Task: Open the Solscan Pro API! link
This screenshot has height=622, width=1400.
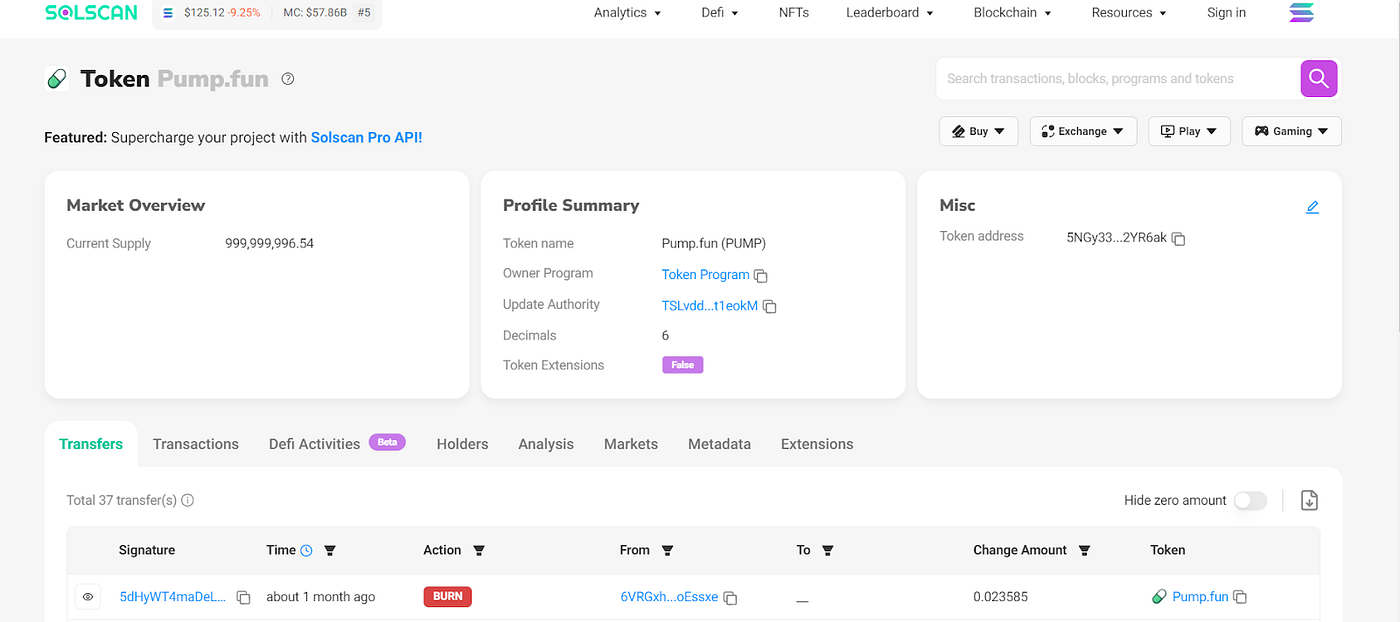Action: click(x=367, y=138)
